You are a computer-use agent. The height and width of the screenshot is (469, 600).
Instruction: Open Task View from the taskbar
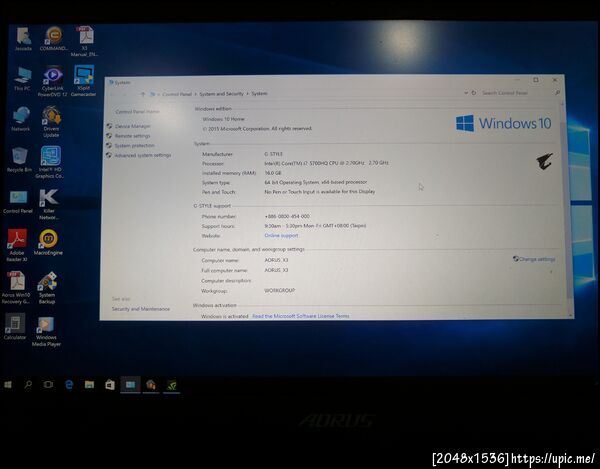pos(48,384)
